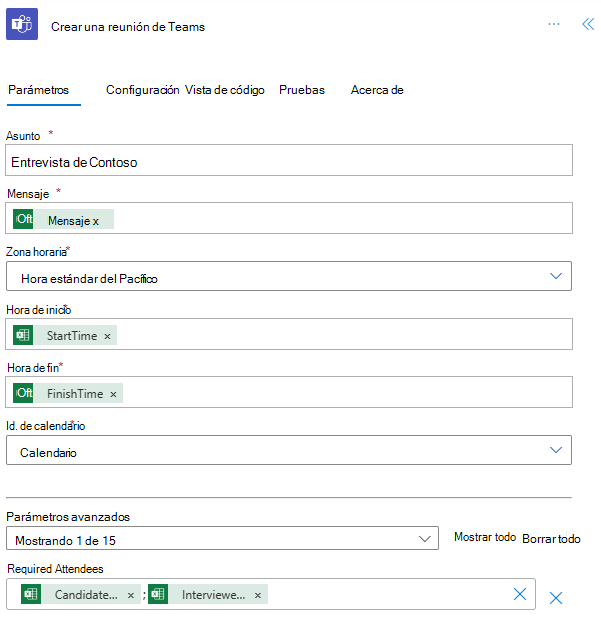Open the ellipsis more options menu

click(554, 25)
